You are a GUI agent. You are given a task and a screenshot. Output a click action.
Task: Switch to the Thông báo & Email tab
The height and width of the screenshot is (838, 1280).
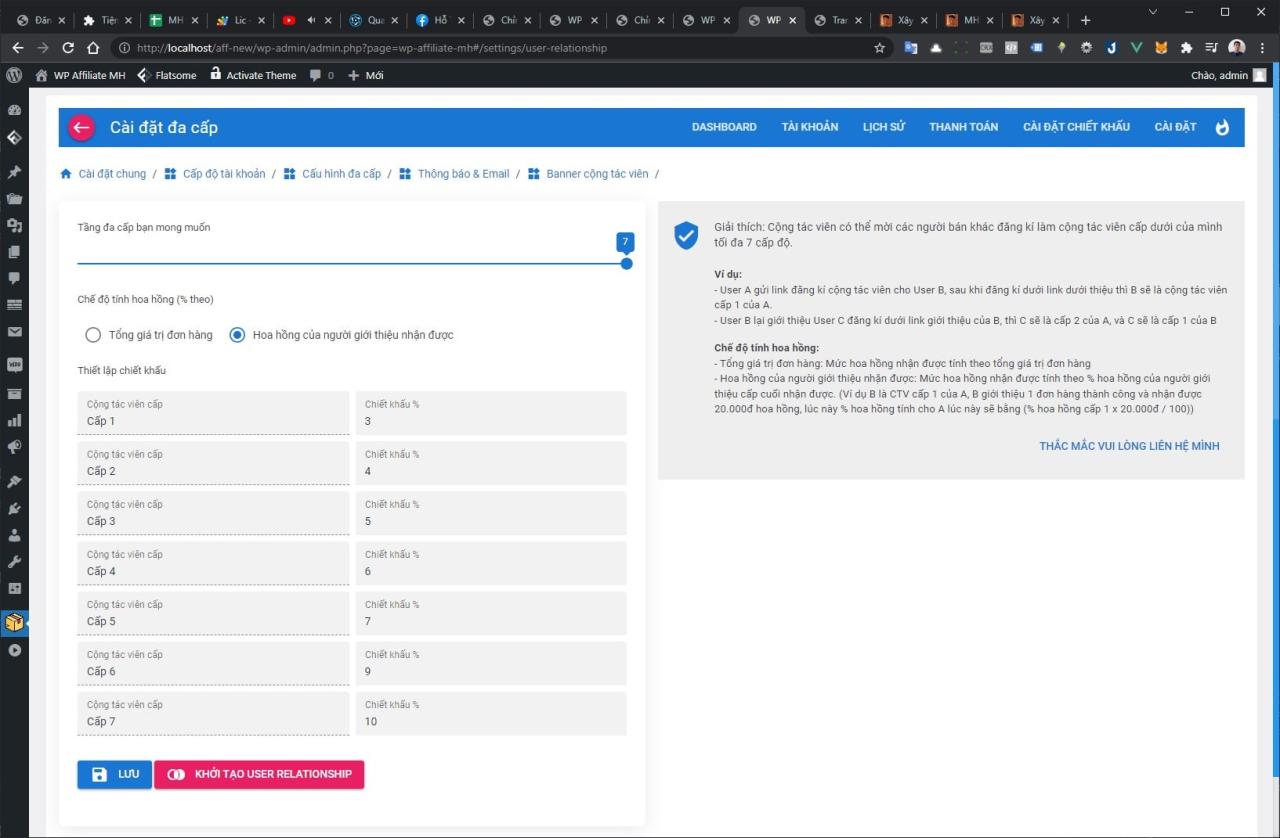463,173
